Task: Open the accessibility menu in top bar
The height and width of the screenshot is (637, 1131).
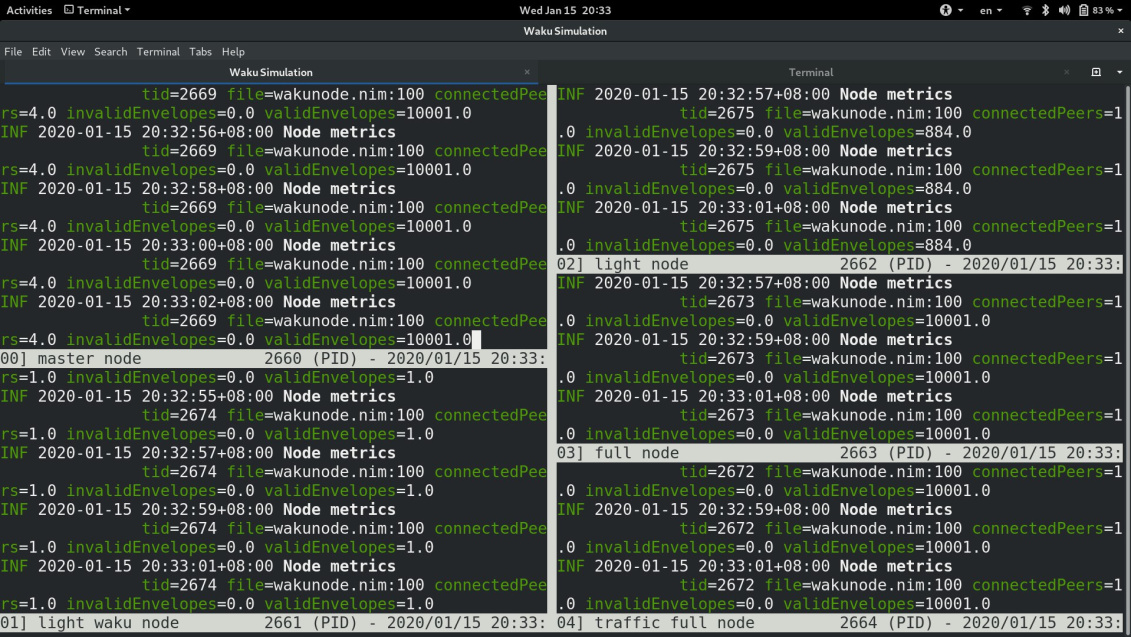Action: coord(948,10)
